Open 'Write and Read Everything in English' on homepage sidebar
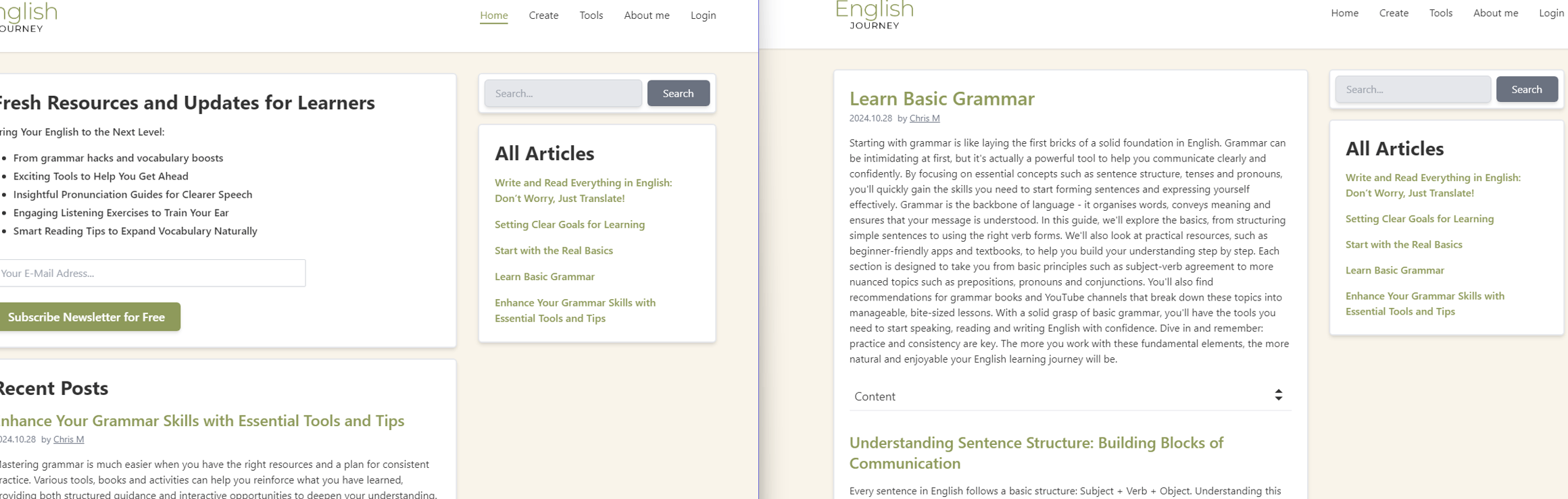Screen dimensions: 1568x499 point(583,190)
